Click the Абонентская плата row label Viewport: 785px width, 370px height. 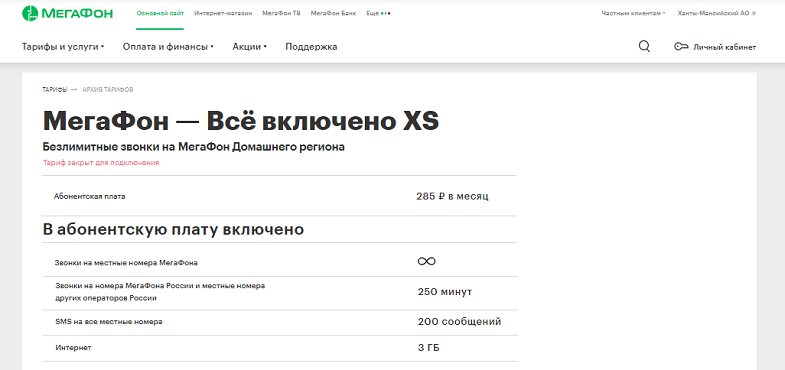(x=90, y=196)
